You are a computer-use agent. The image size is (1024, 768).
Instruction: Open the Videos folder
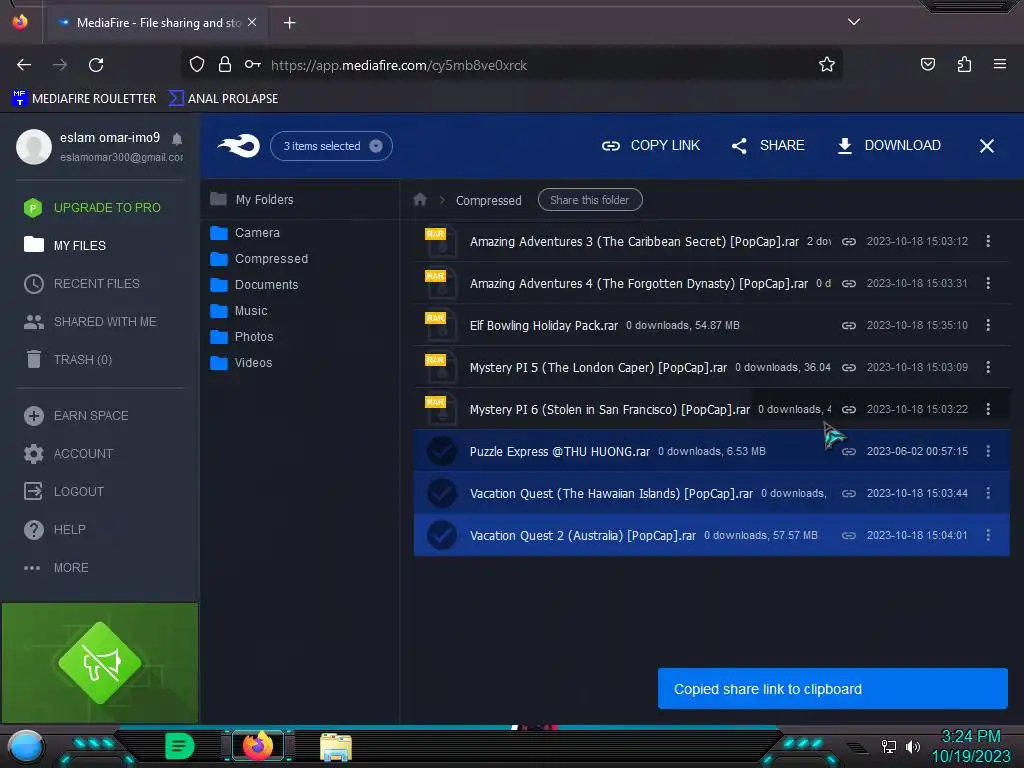point(241,363)
